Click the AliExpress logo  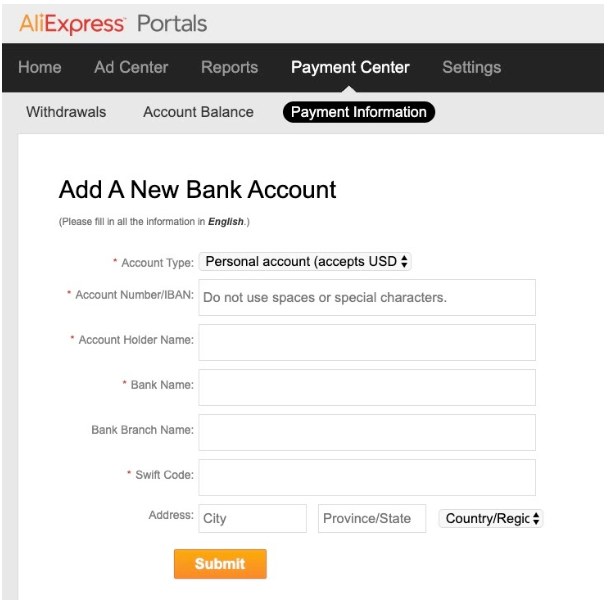coord(72,24)
